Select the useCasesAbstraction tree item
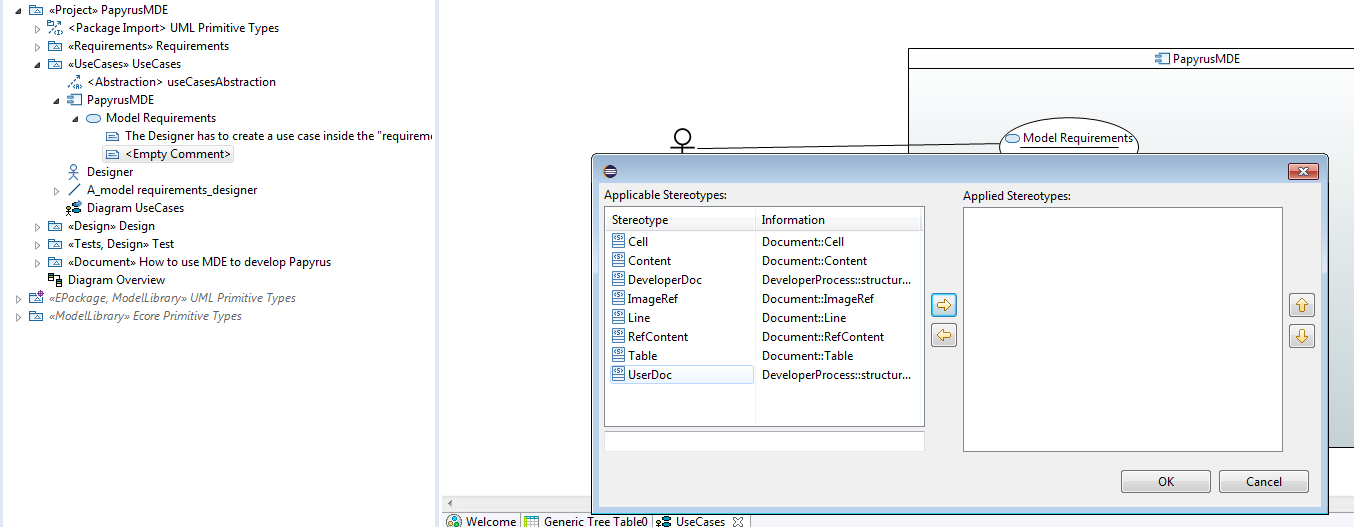 [x=181, y=82]
